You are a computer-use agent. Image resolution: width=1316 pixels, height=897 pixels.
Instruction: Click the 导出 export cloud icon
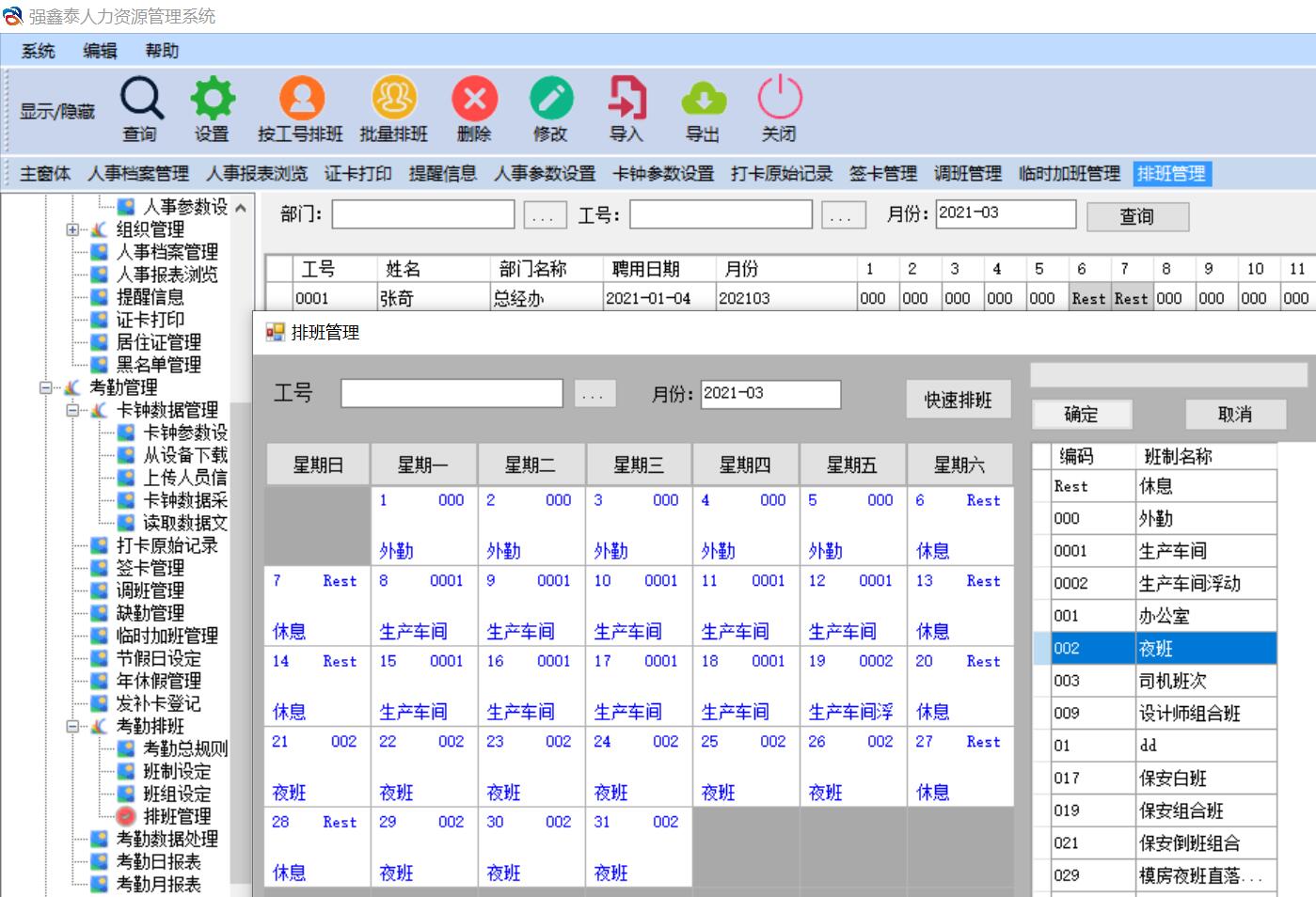tap(704, 98)
